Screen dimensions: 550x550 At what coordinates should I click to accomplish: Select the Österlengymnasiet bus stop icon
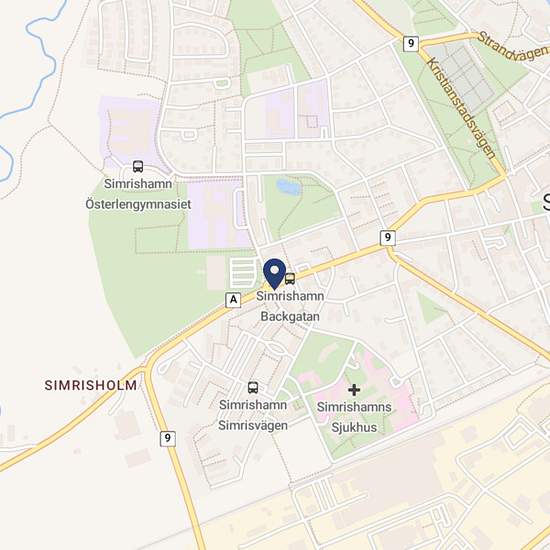click(x=138, y=166)
